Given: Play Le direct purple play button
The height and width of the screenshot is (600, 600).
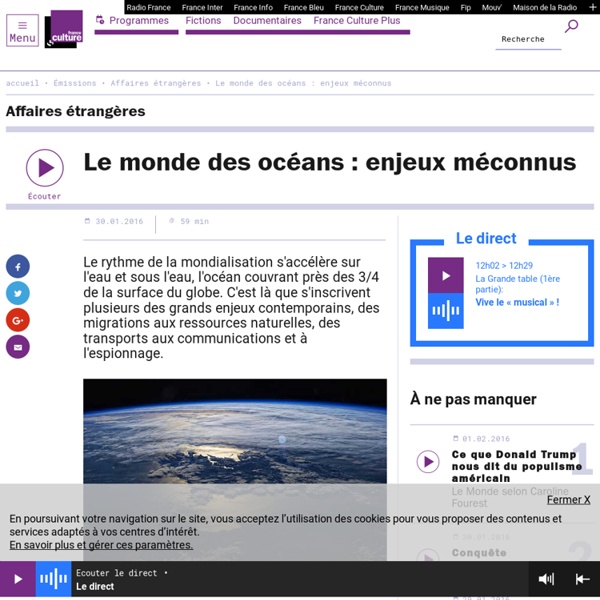Looking at the screenshot, I should click(445, 276).
